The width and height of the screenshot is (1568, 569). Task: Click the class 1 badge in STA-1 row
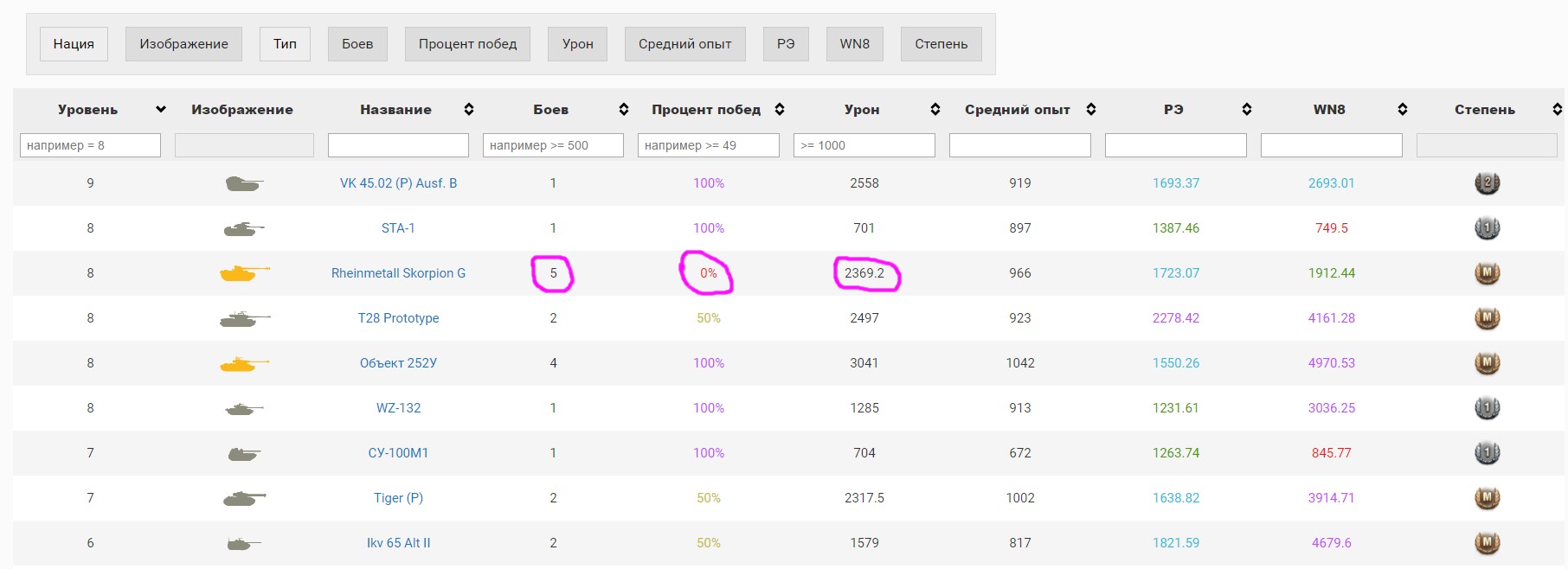1487,228
